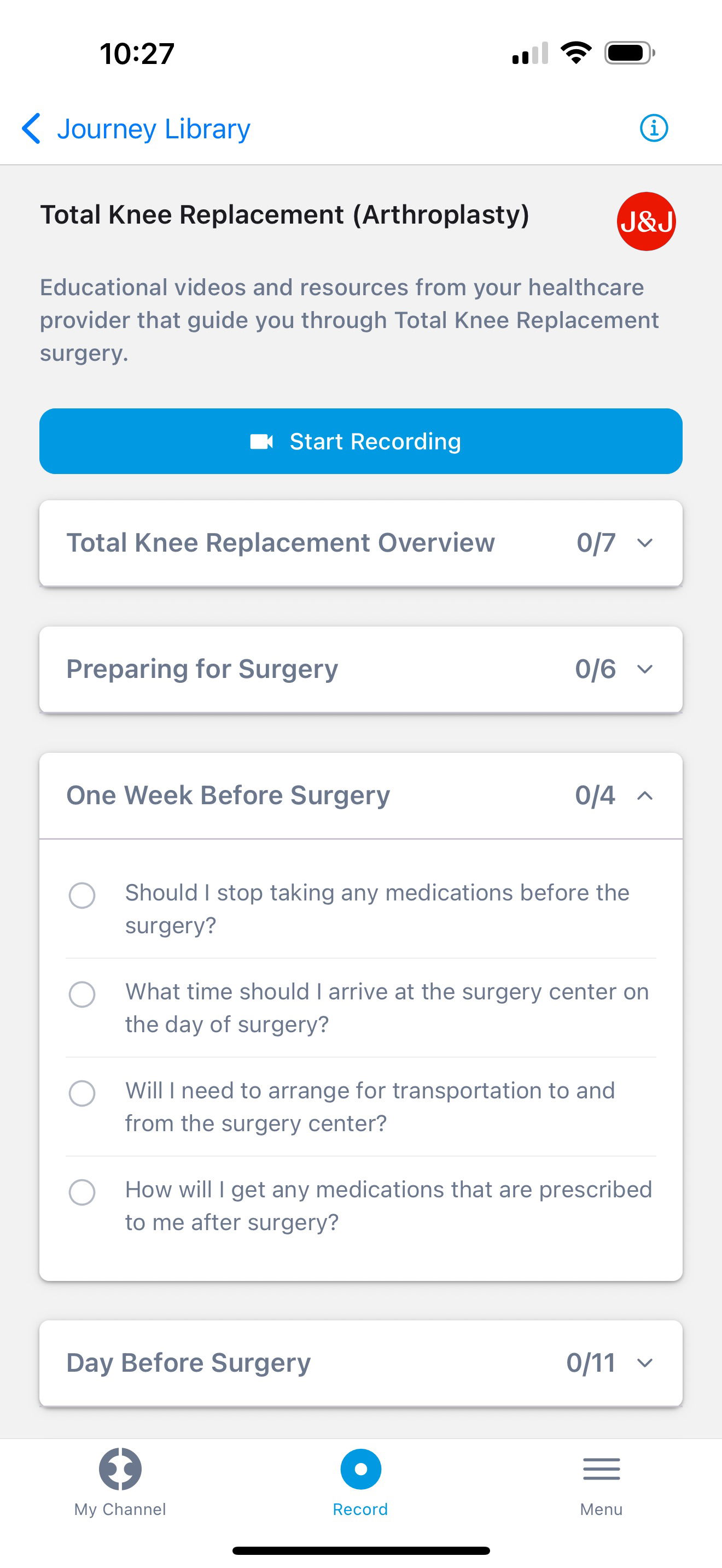Tap the back chevron beside Journey Library
The height and width of the screenshot is (1568, 722).
click(x=31, y=128)
